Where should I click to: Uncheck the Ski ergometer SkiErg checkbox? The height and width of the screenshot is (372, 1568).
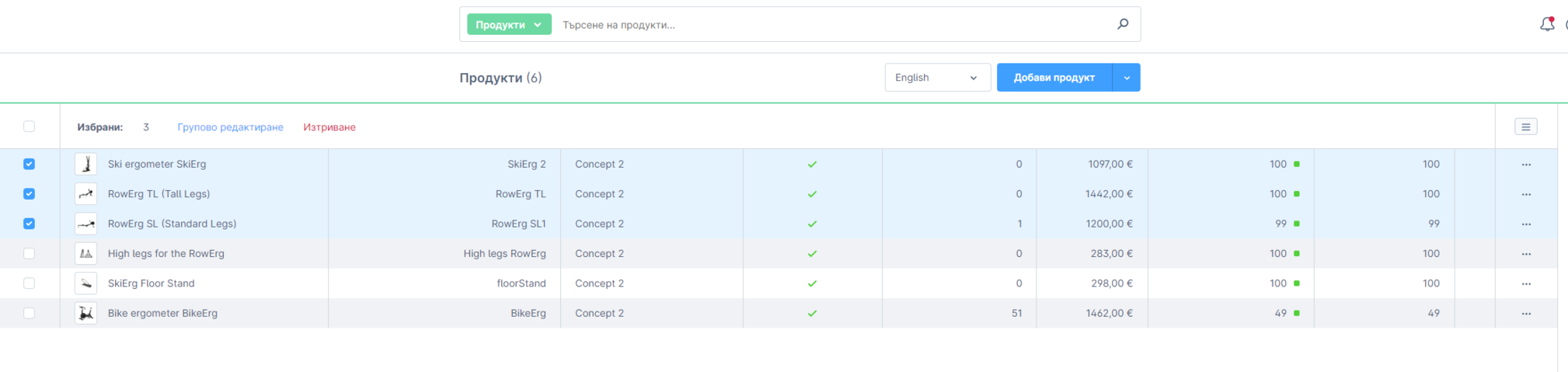[30, 164]
